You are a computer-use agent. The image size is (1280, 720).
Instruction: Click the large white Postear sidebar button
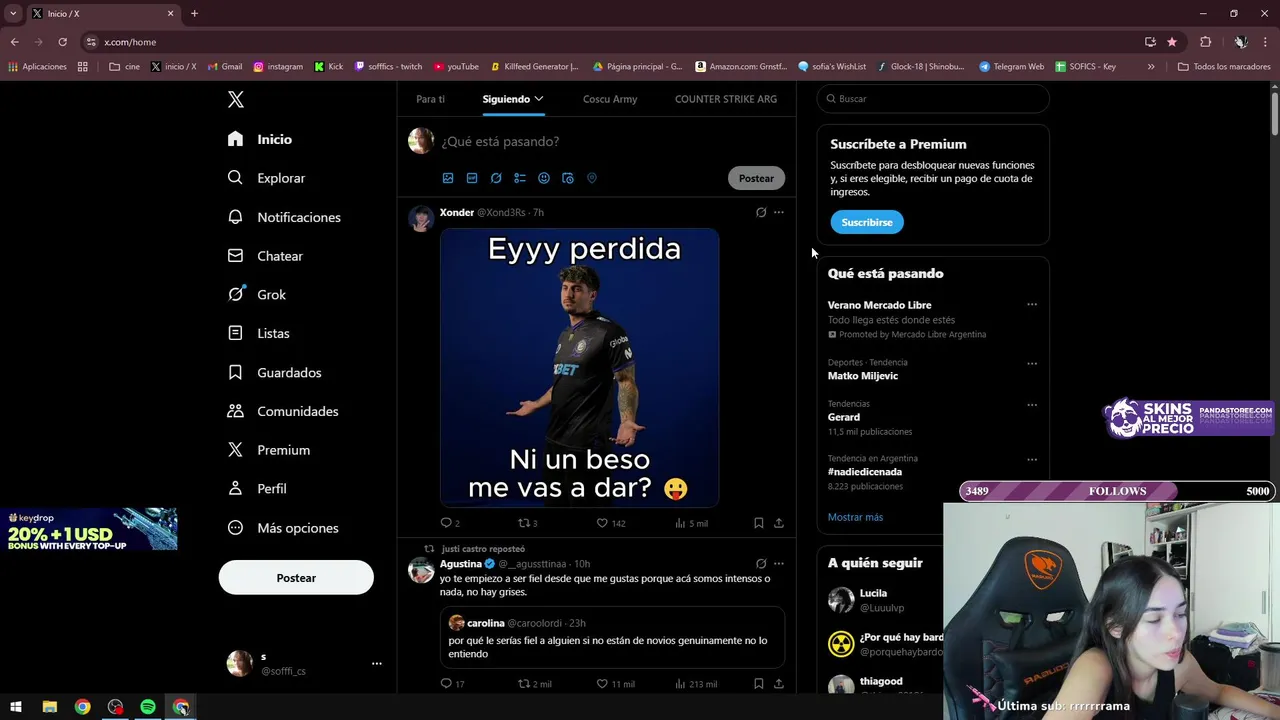(x=296, y=578)
